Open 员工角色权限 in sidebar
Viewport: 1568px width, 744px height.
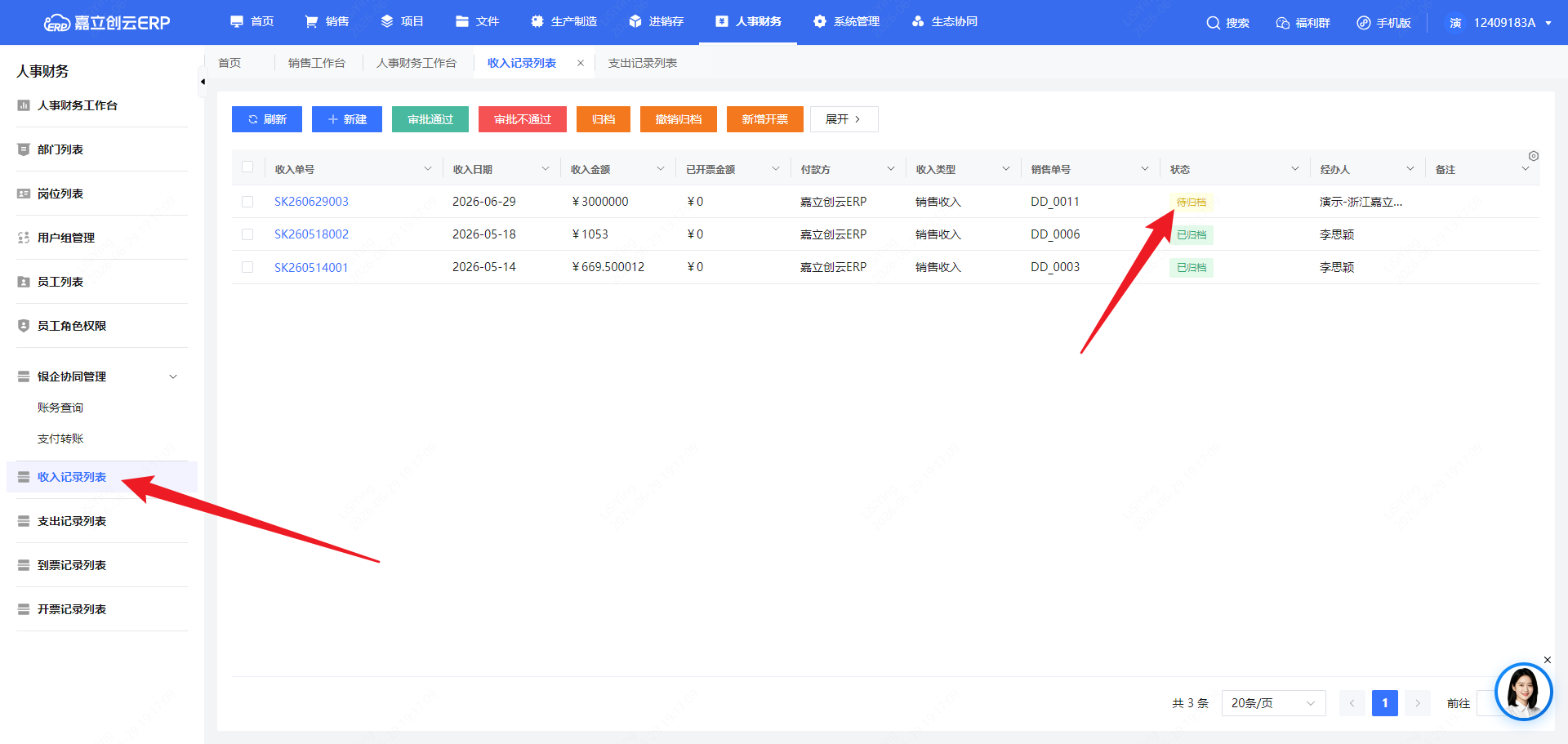point(72,326)
